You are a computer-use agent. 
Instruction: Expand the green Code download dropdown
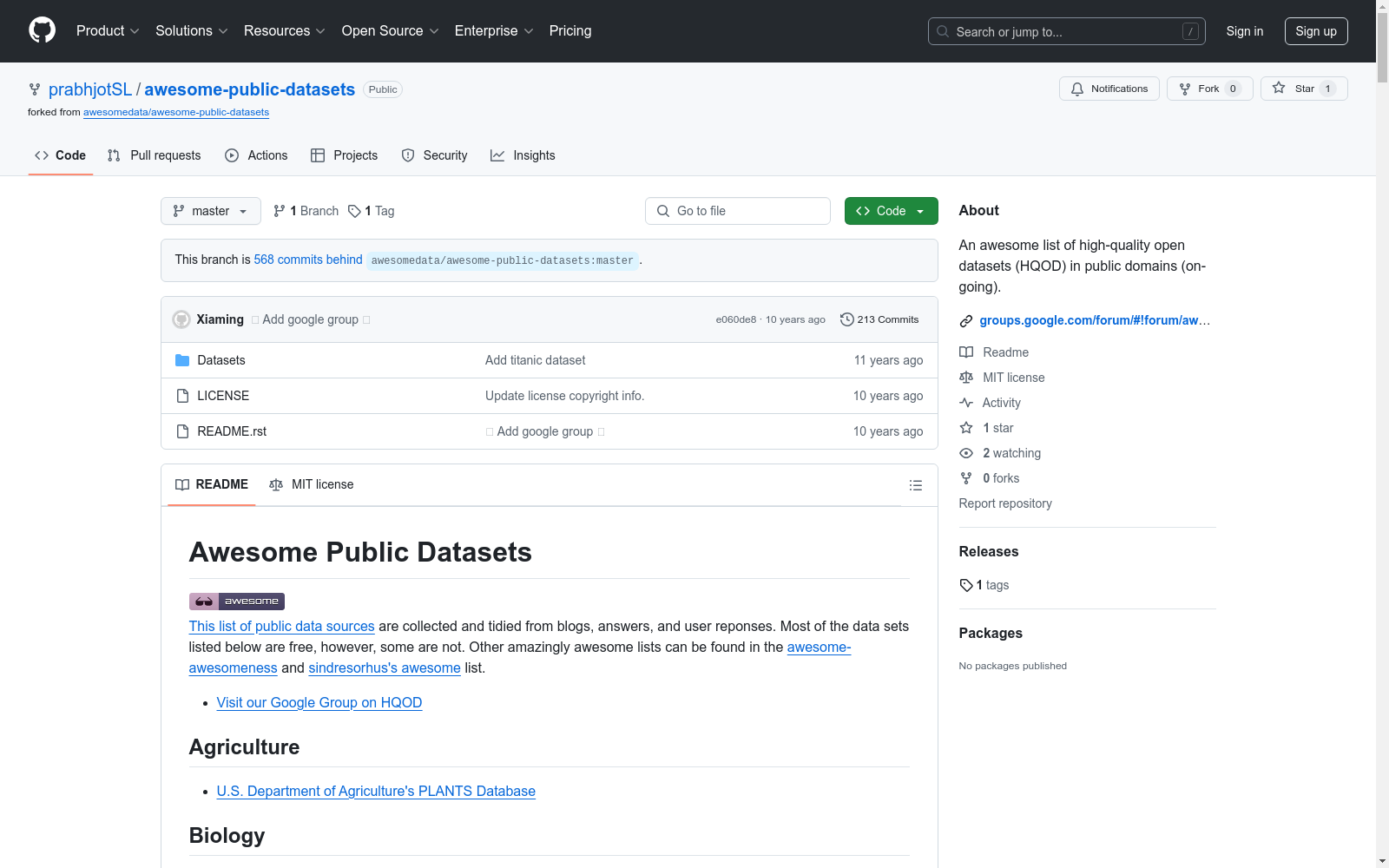click(891, 211)
